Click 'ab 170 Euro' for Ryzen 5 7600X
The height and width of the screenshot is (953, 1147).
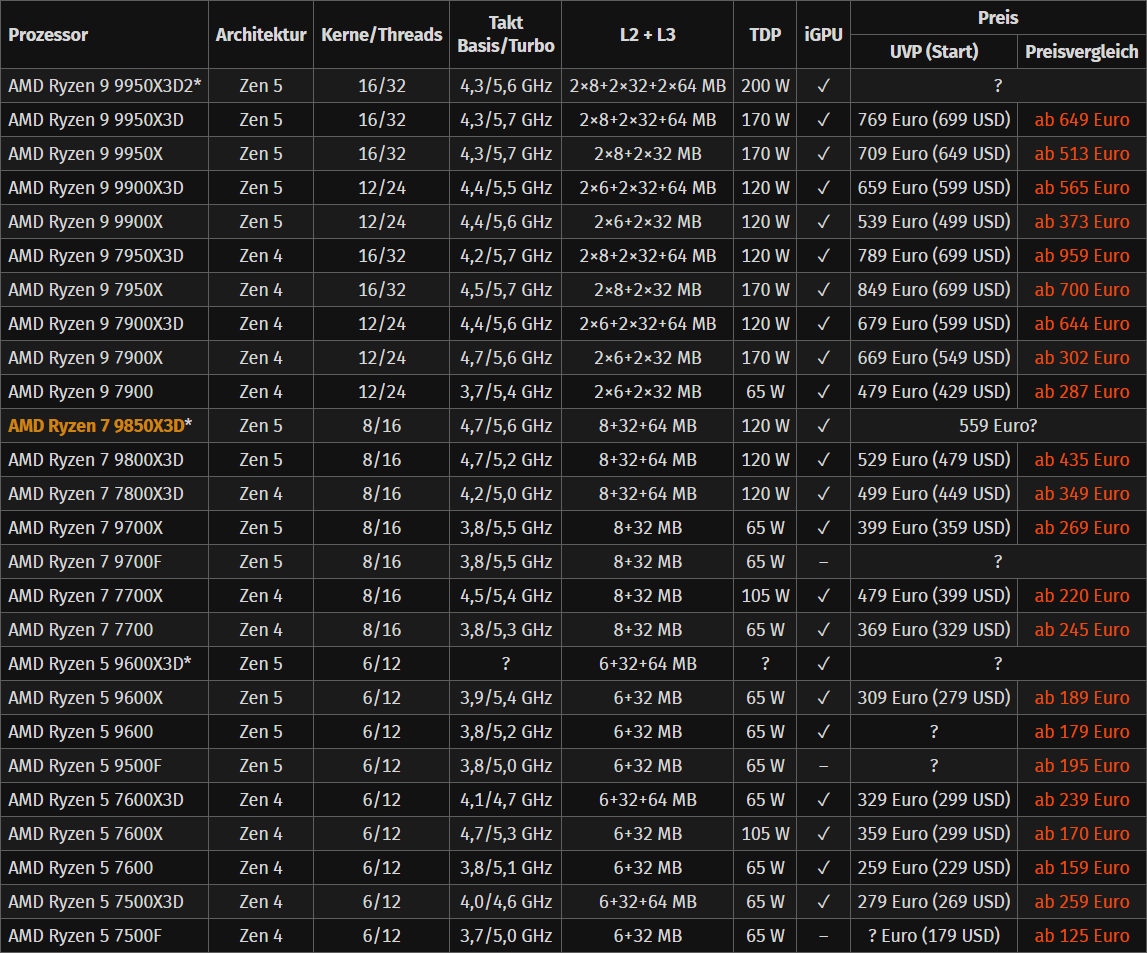point(1081,834)
